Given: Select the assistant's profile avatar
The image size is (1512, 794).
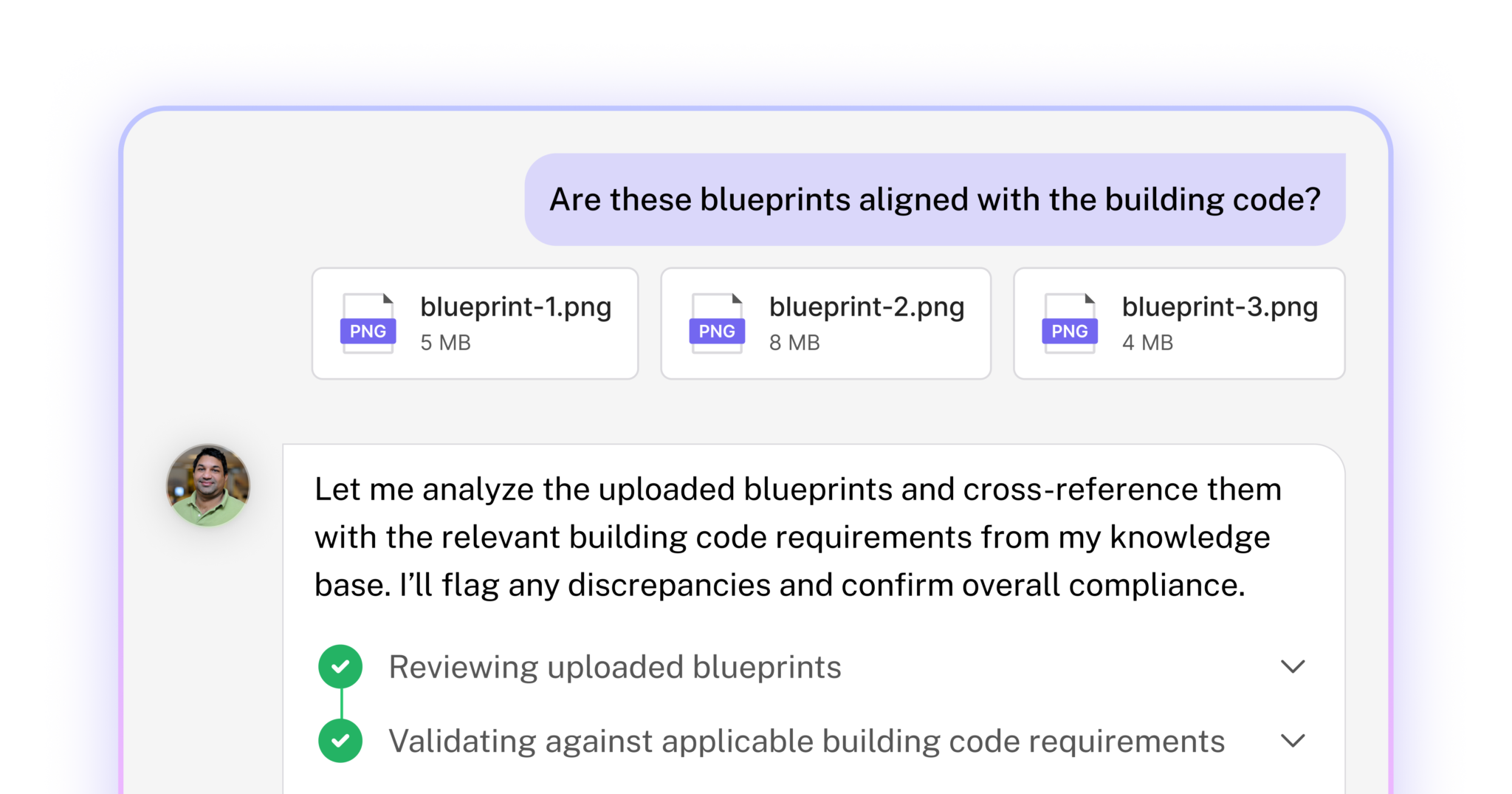Looking at the screenshot, I should (x=209, y=485).
